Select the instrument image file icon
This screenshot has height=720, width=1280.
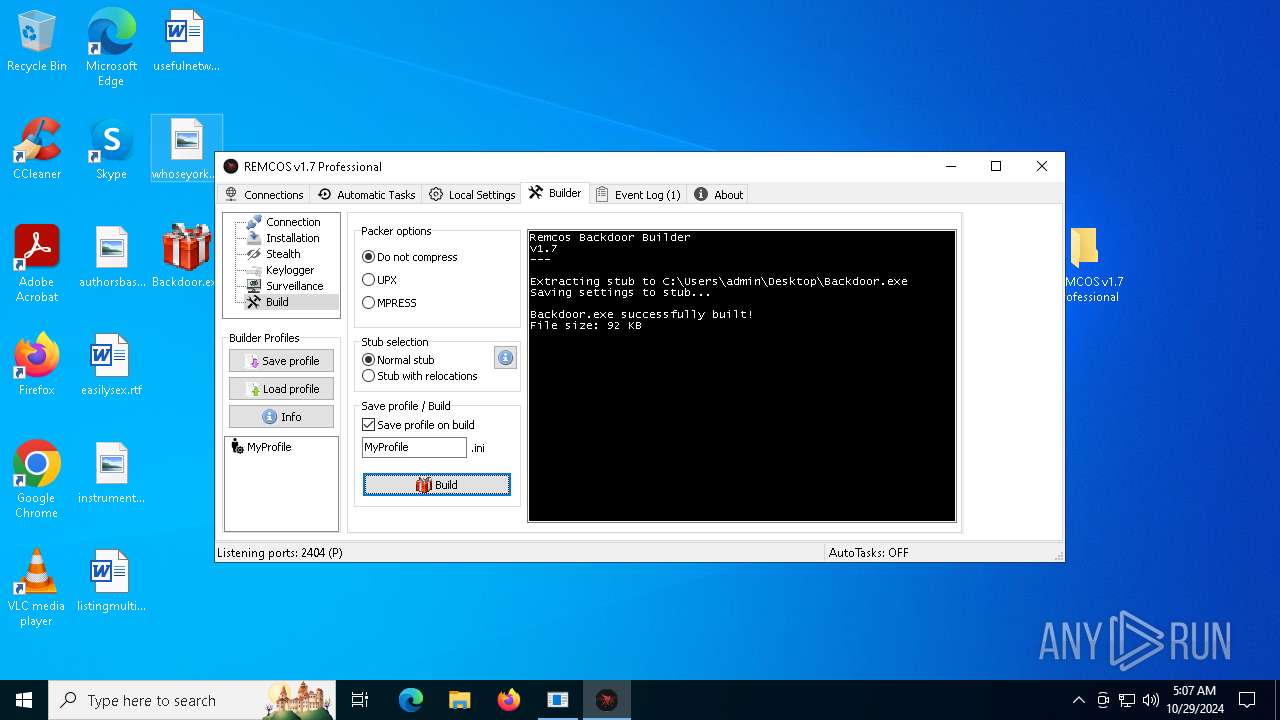coord(111,474)
